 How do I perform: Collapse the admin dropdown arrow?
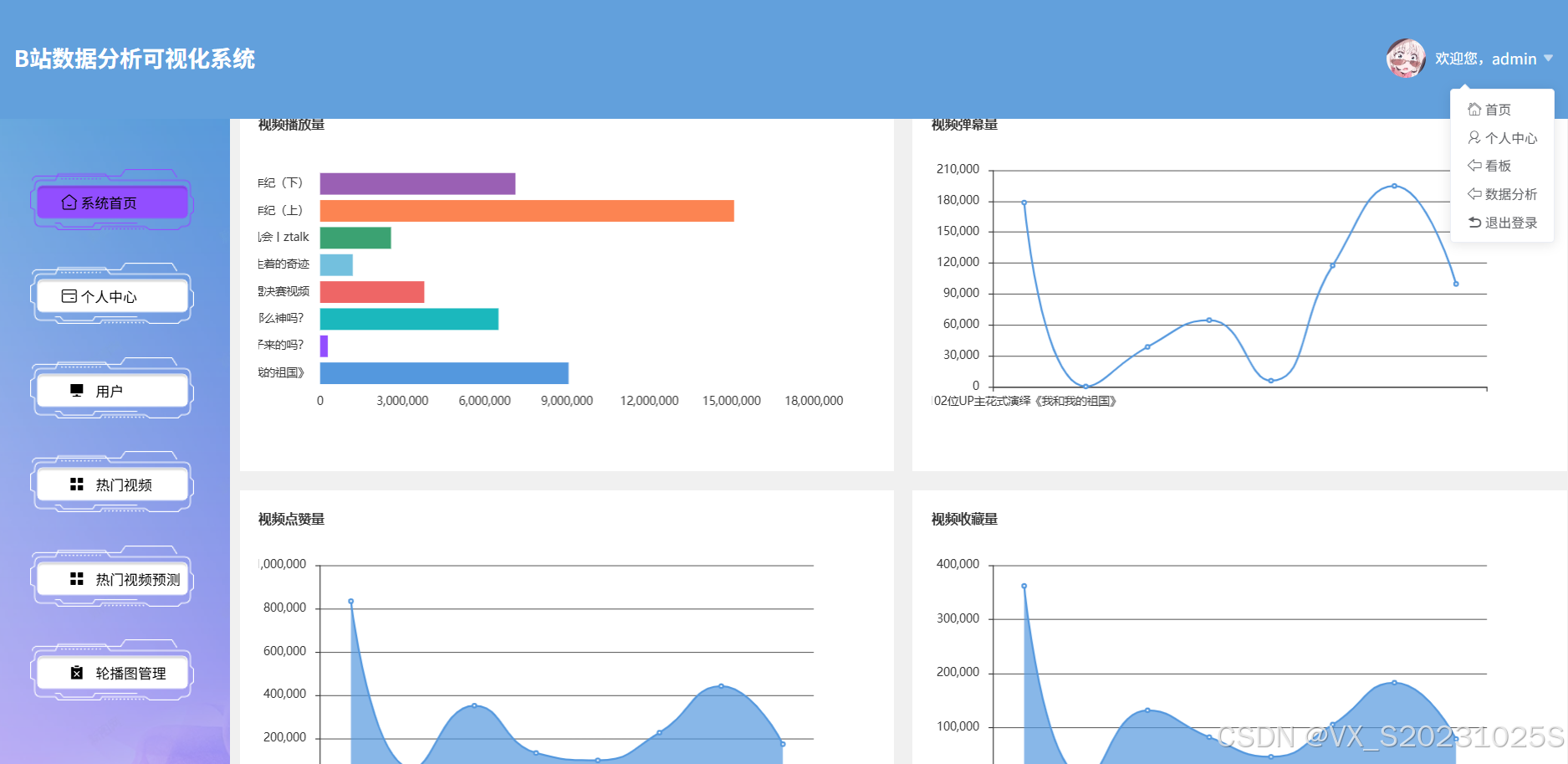(1548, 59)
